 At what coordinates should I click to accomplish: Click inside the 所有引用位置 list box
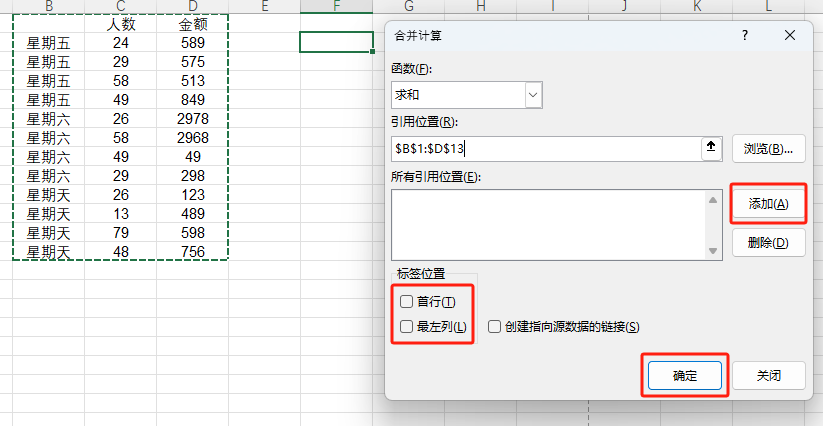point(548,225)
